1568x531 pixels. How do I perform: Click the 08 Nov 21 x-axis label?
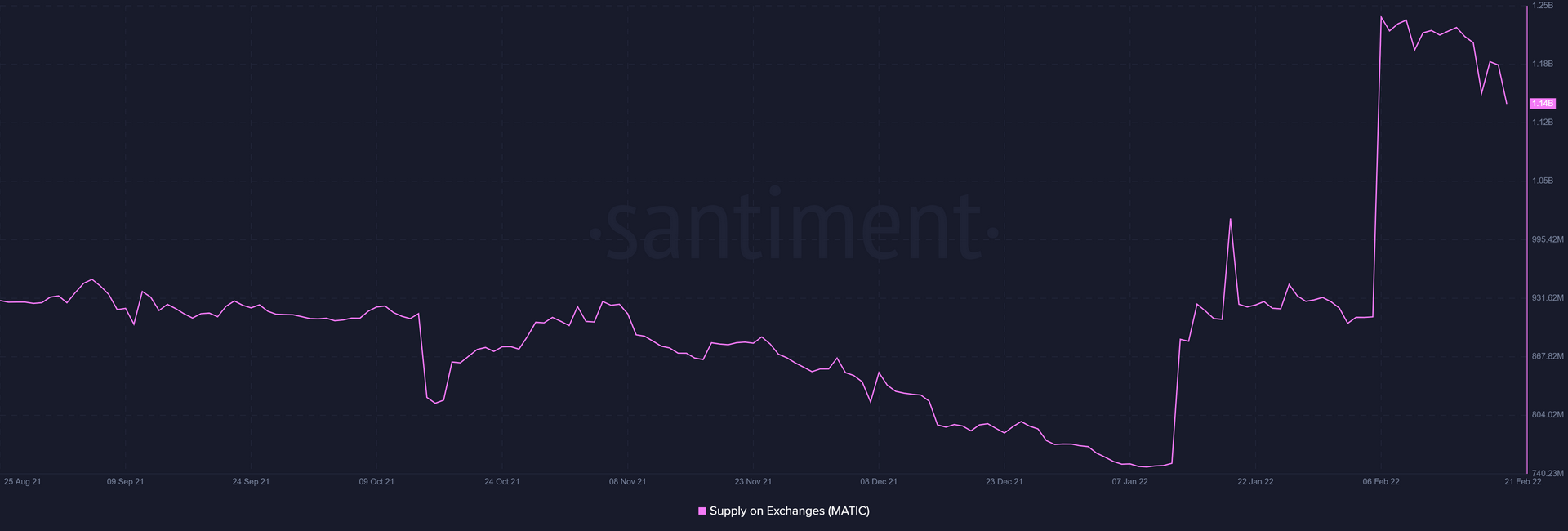click(627, 482)
